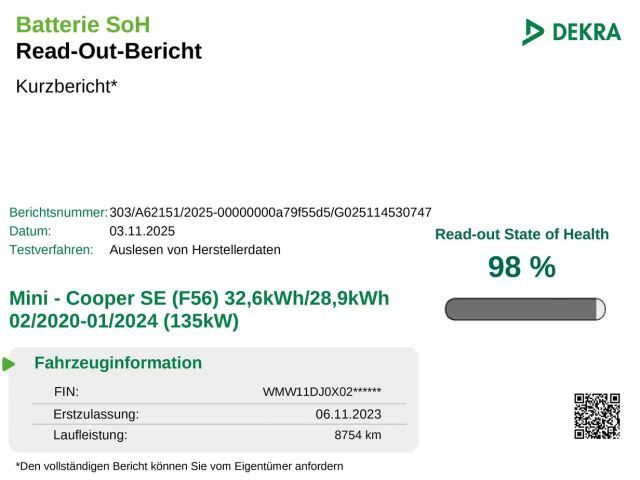Click the green arrow beside Fahrzeuginformation

click(9, 364)
